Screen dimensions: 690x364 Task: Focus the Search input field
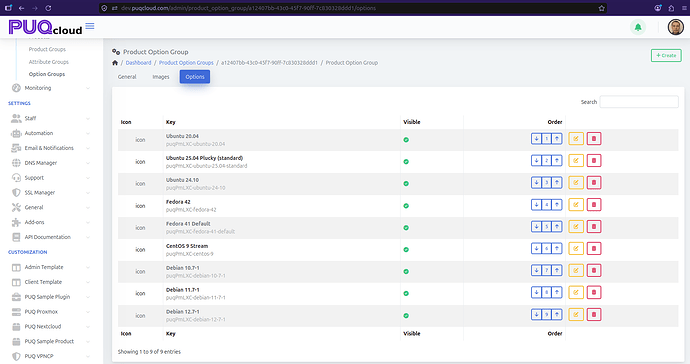click(x=639, y=102)
